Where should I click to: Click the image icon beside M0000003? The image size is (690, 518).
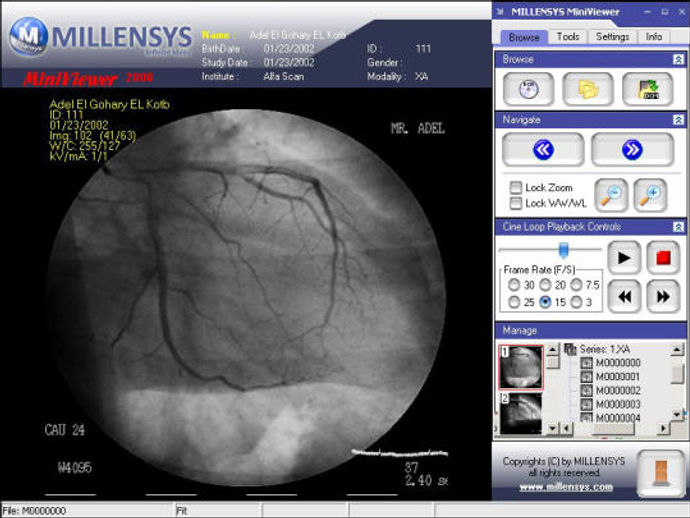pyautogui.click(x=587, y=404)
